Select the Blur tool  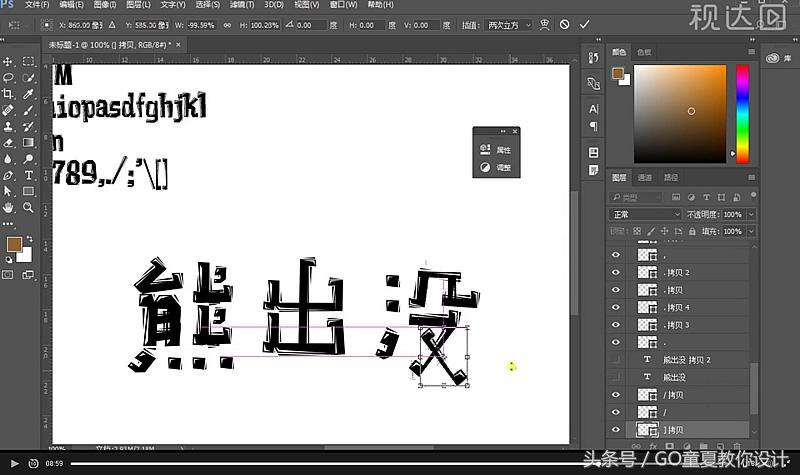click(8, 159)
